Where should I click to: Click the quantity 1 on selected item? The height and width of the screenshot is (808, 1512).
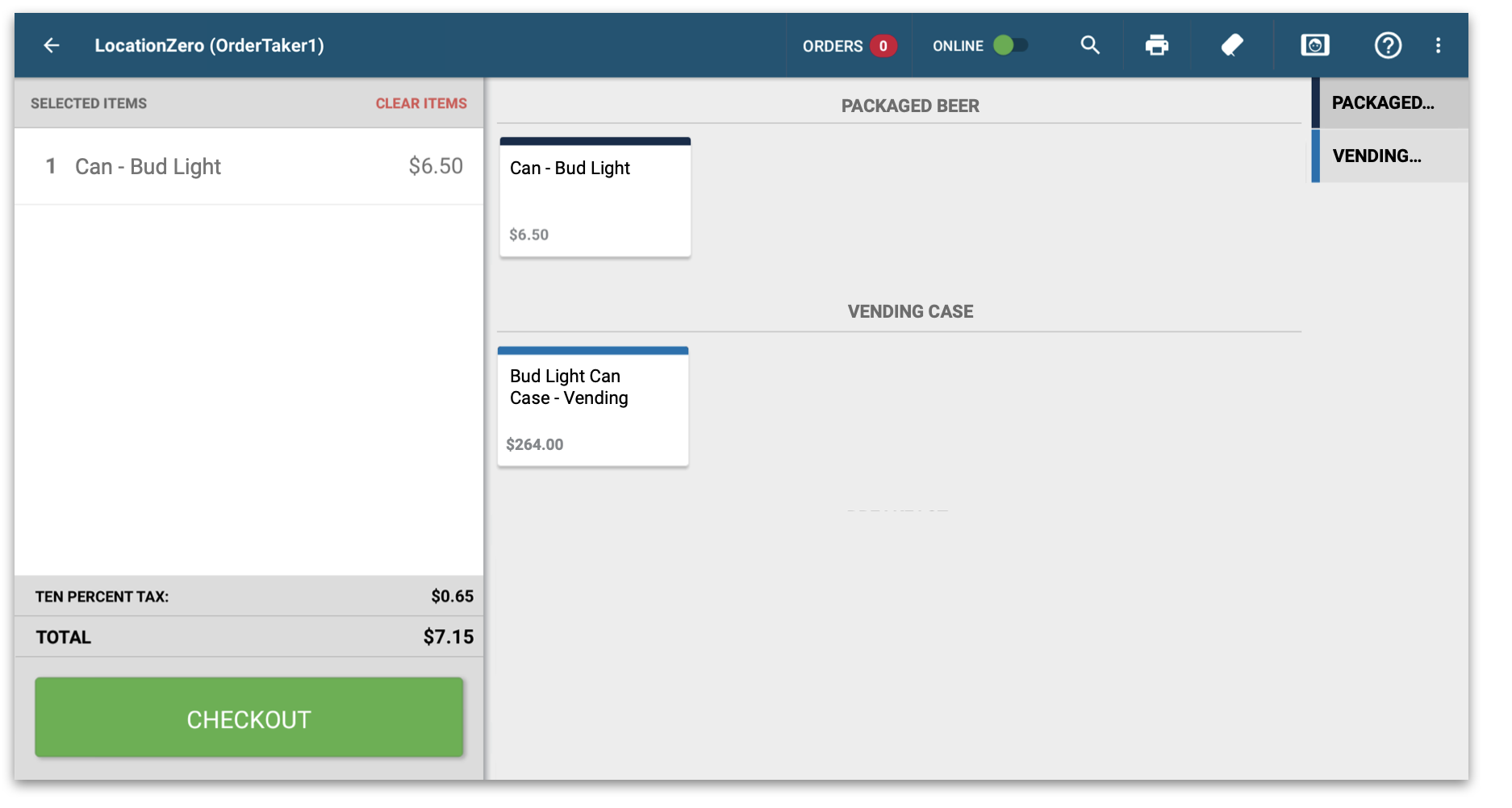pyautogui.click(x=51, y=167)
